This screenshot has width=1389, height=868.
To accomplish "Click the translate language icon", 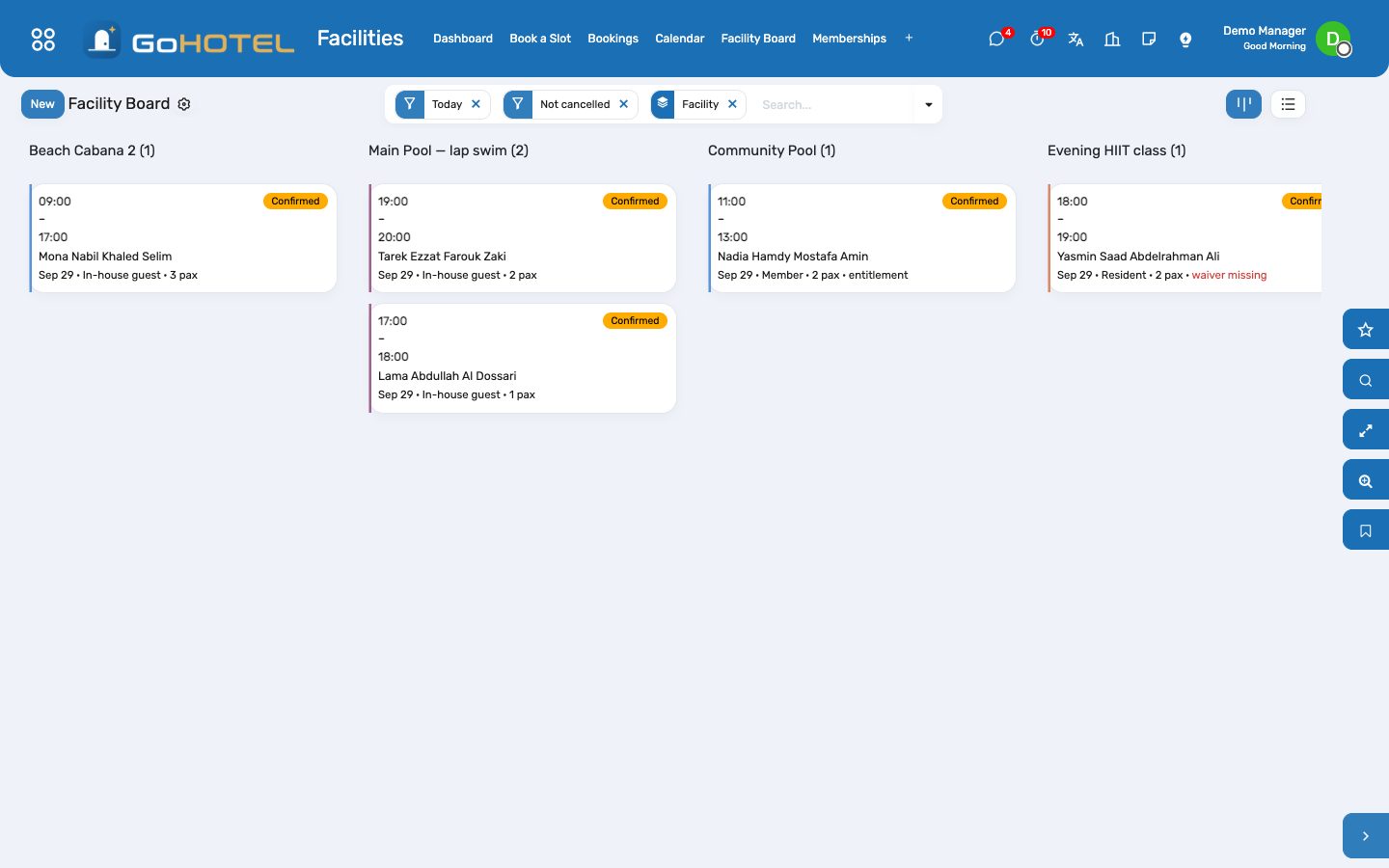I will point(1076,39).
